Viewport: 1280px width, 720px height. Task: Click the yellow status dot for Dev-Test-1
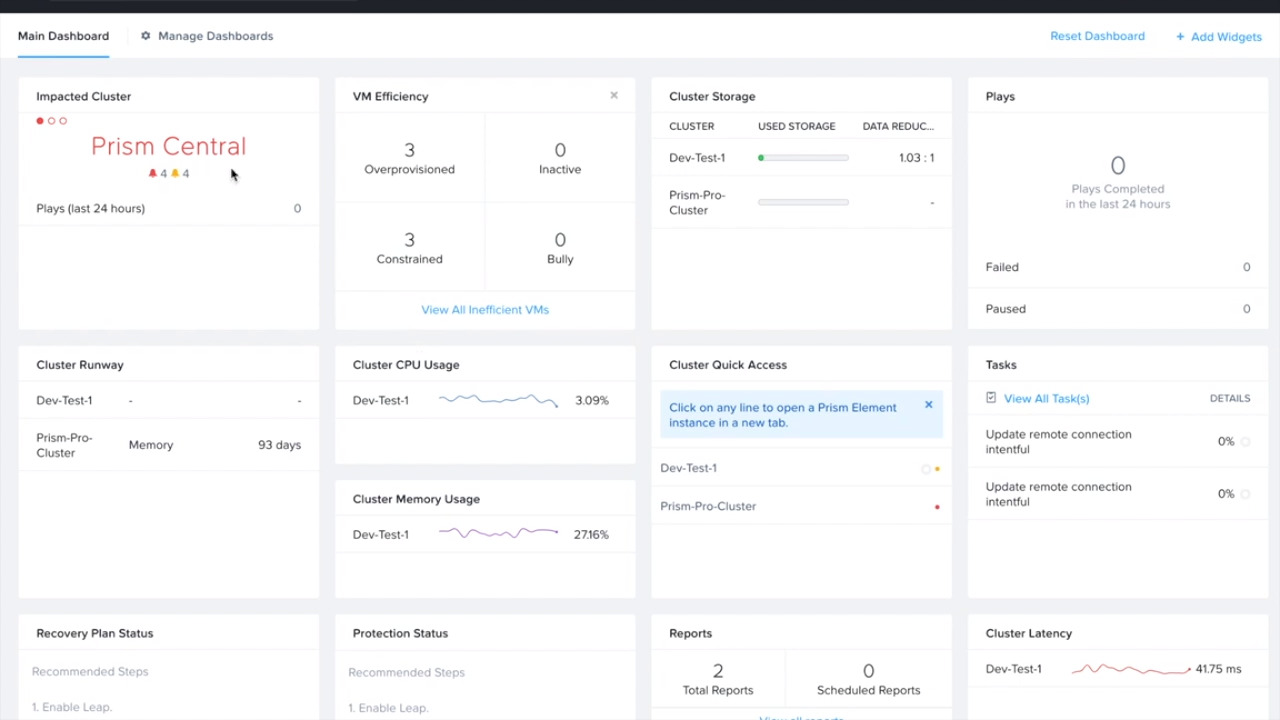click(x=937, y=469)
